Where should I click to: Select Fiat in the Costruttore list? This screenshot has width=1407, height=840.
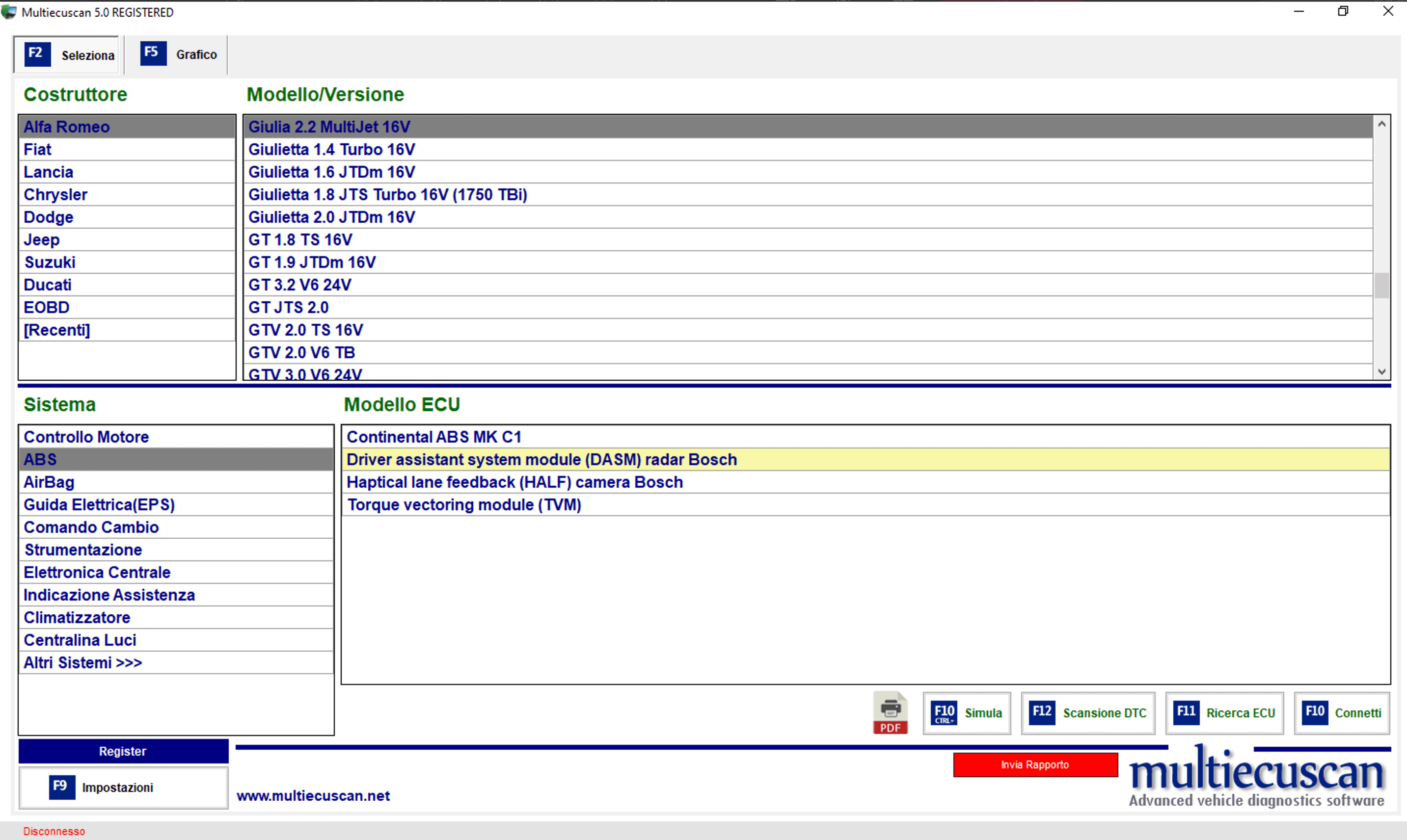coord(37,150)
